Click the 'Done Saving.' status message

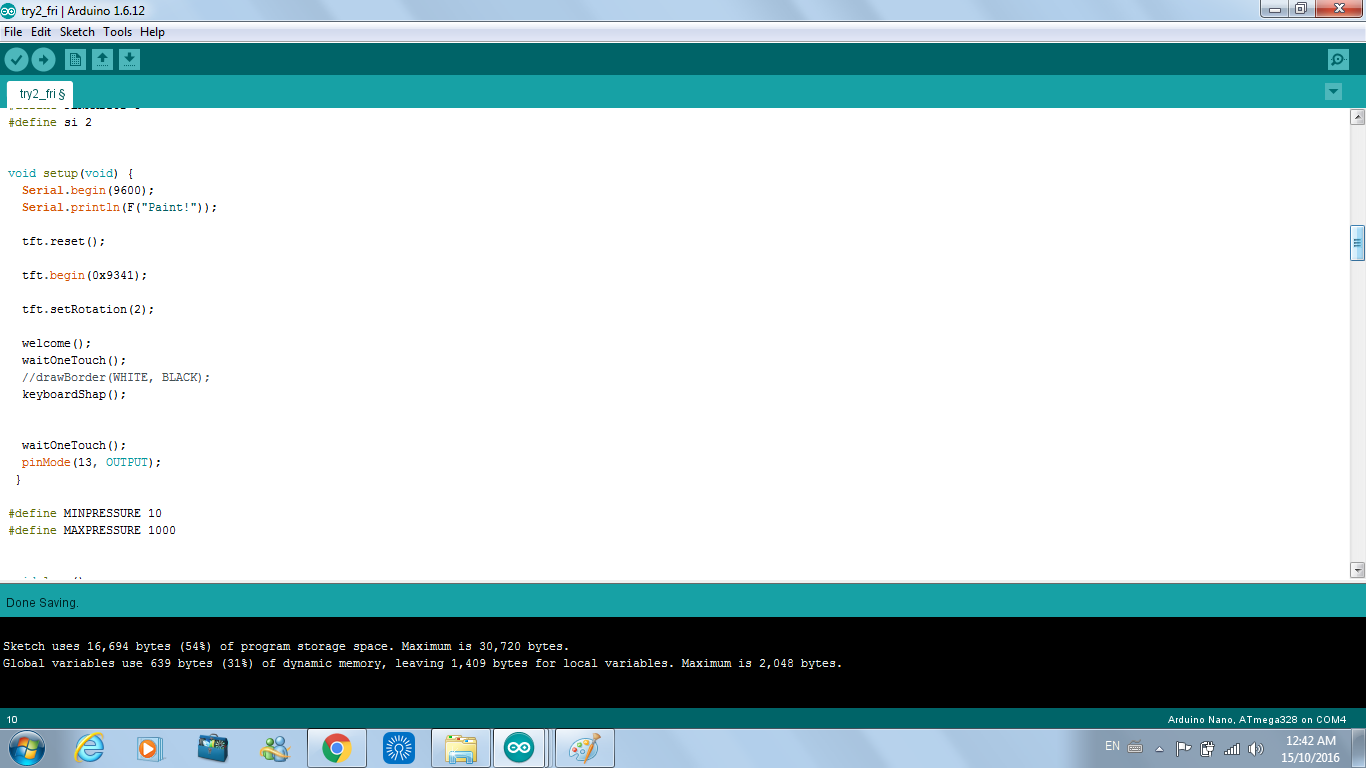42,603
